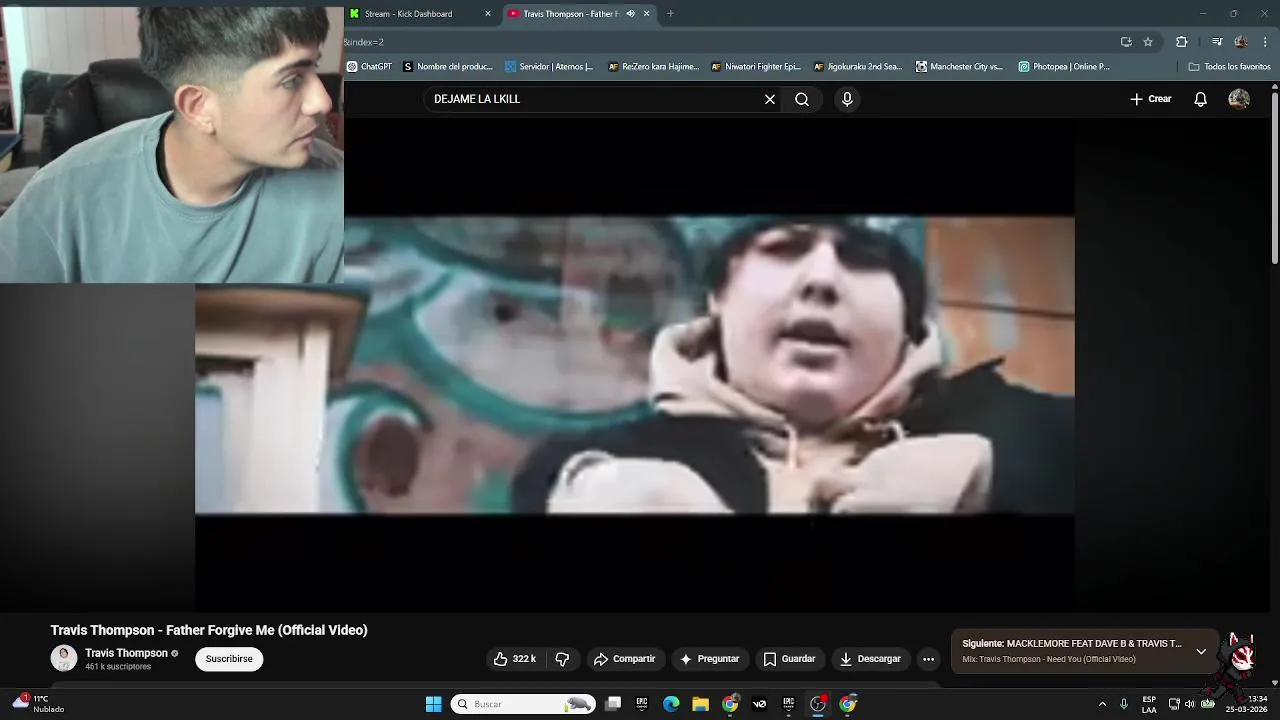Click the Compartir share button
This screenshot has width=1280, height=720.
click(624, 659)
